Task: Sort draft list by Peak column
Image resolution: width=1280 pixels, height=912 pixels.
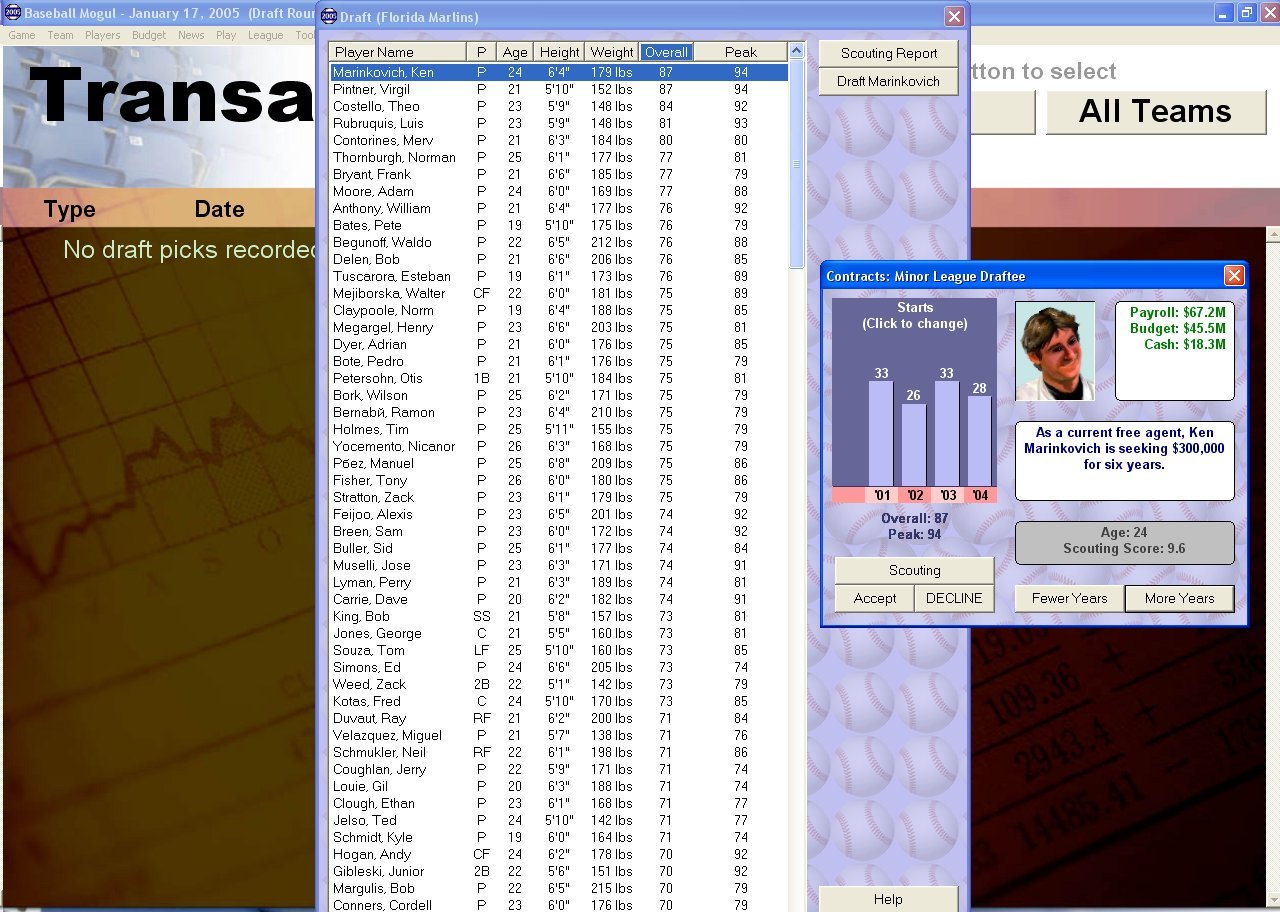Action: (x=740, y=52)
